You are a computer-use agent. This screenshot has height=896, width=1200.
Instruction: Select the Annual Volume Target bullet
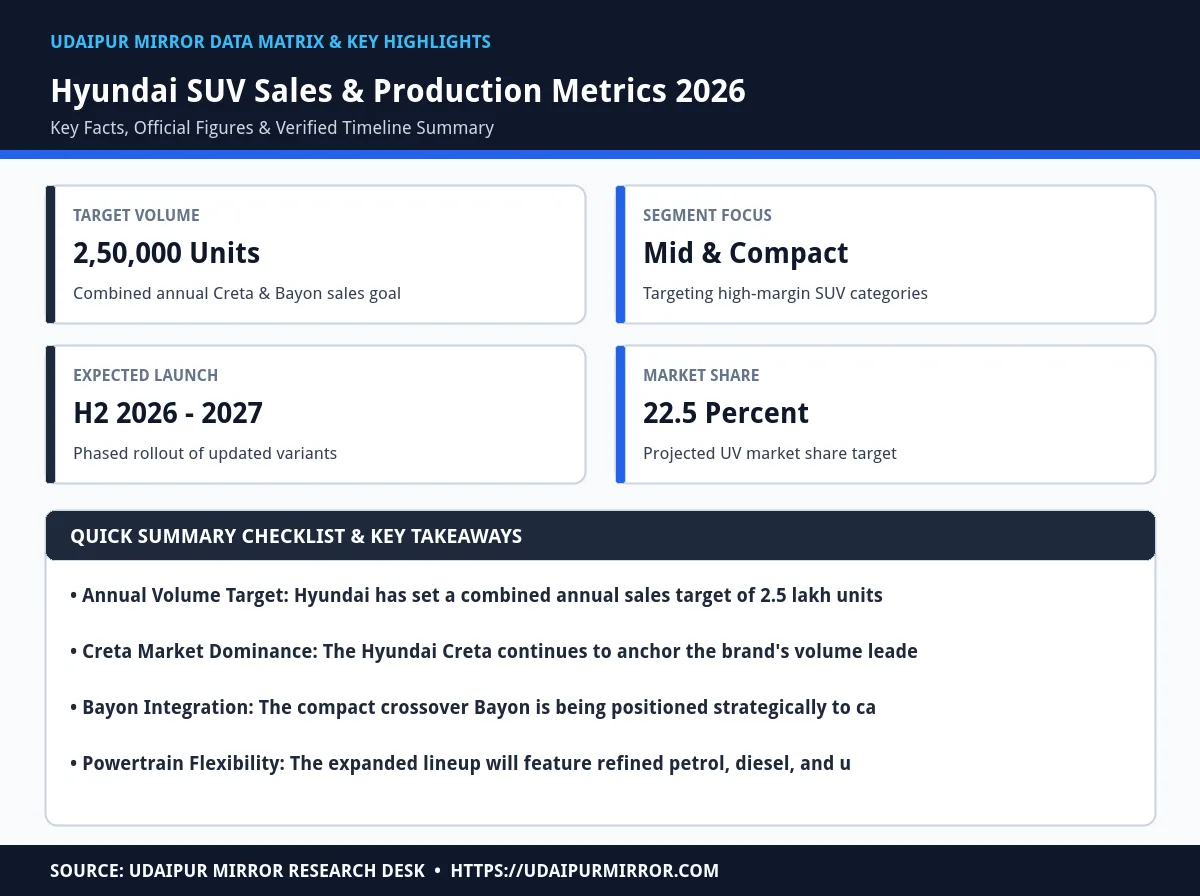(476, 595)
